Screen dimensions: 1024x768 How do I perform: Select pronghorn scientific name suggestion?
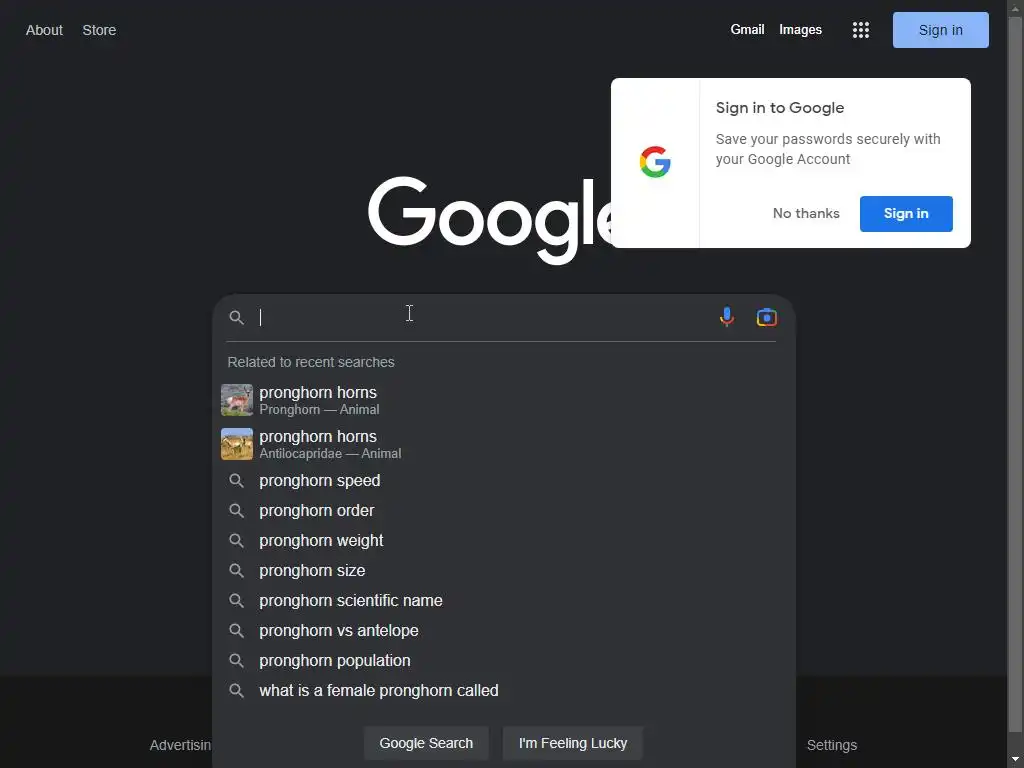[504, 601]
